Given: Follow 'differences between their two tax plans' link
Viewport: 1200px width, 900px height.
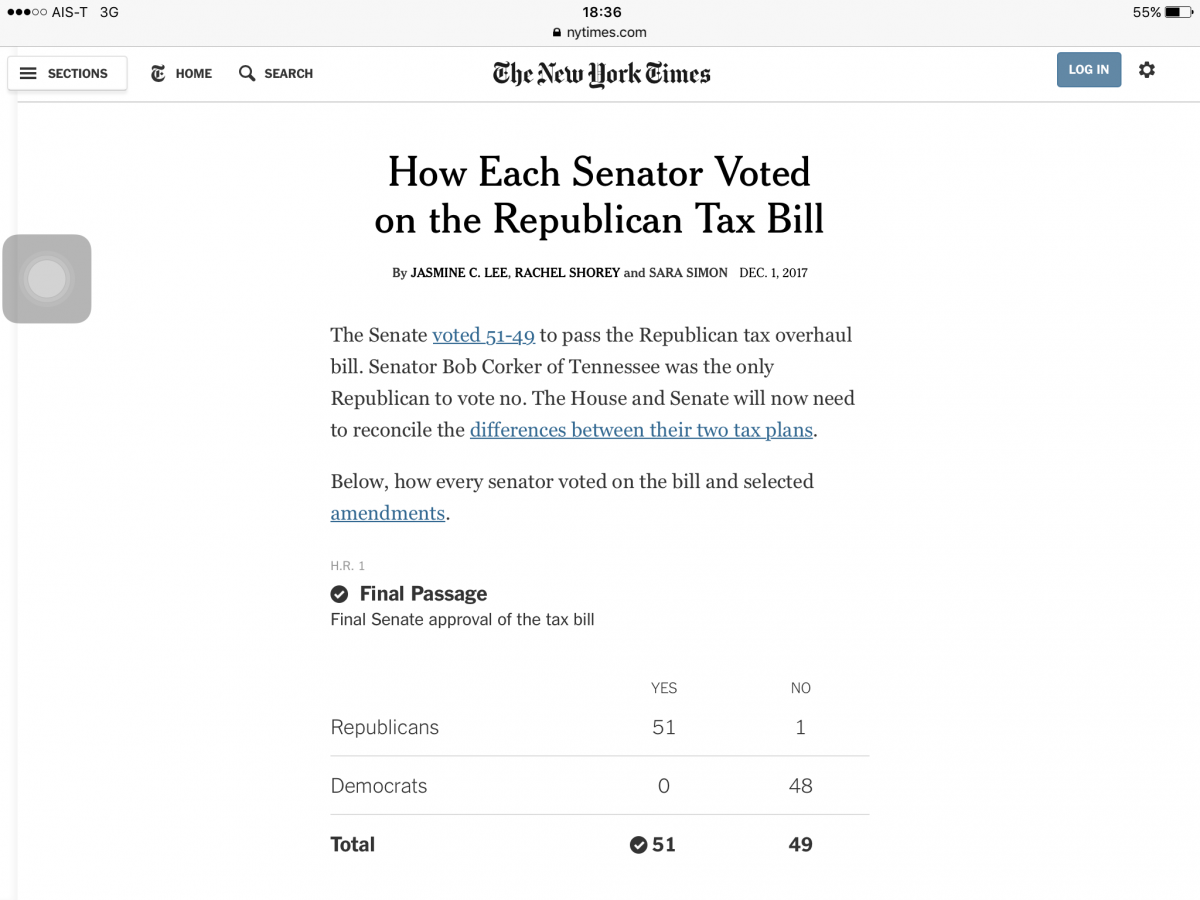Looking at the screenshot, I should [642, 430].
